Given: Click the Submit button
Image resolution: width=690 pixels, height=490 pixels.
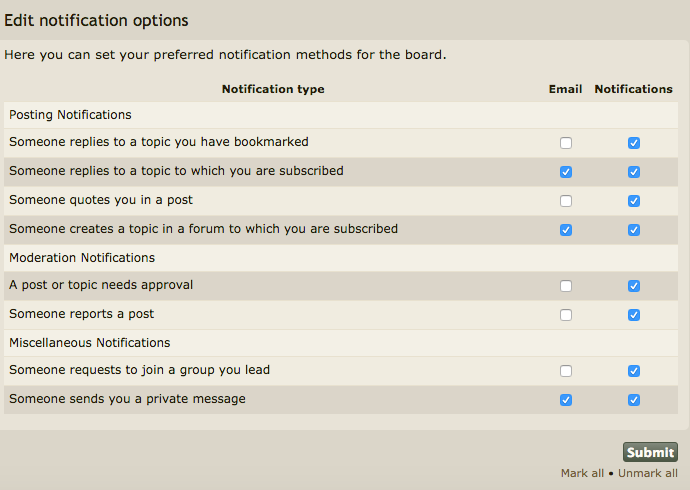Looking at the screenshot, I should pyautogui.click(x=650, y=452).
